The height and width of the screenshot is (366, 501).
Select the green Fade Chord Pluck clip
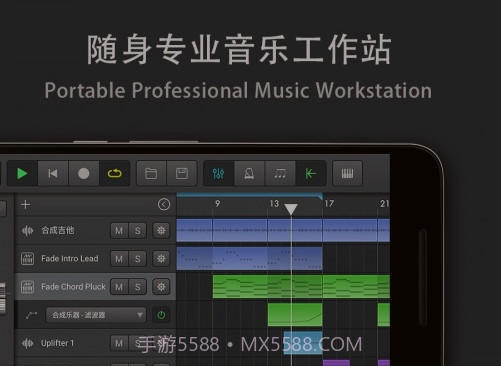[301, 286]
